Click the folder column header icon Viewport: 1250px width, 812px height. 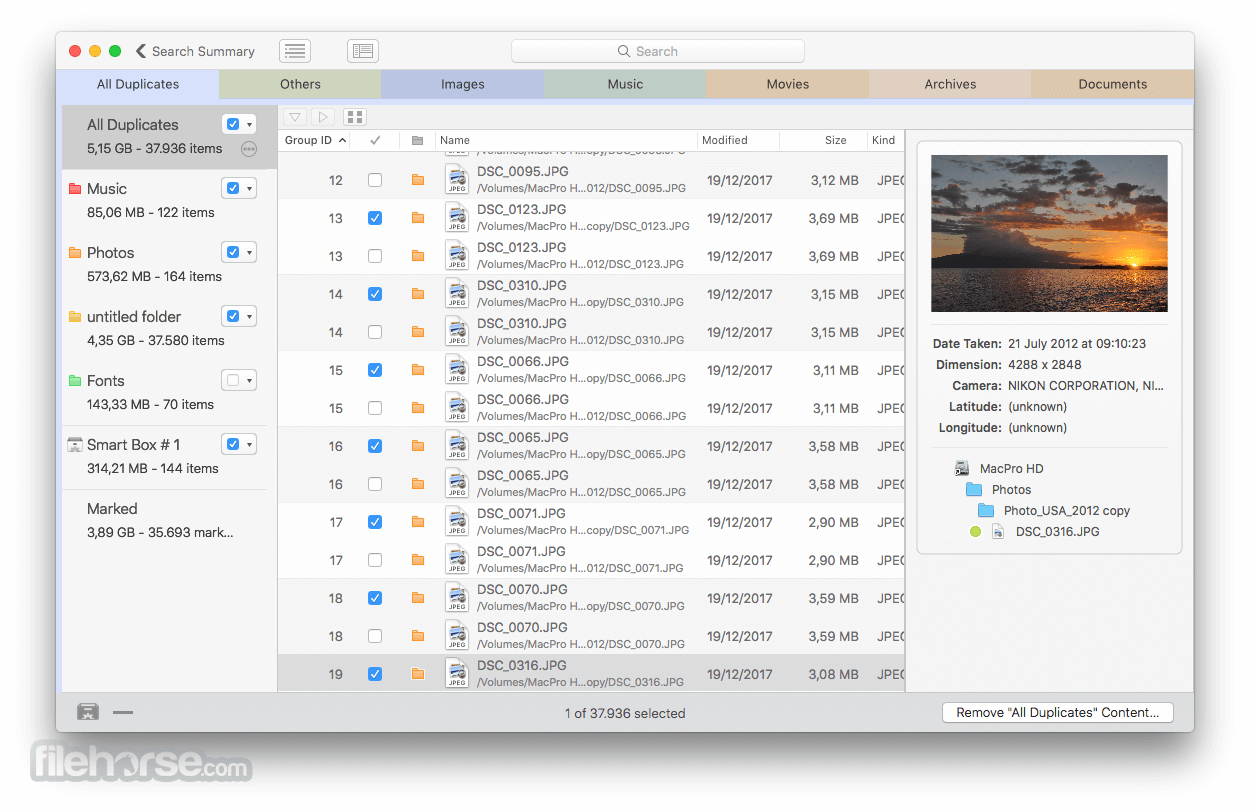[x=417, y=140]
